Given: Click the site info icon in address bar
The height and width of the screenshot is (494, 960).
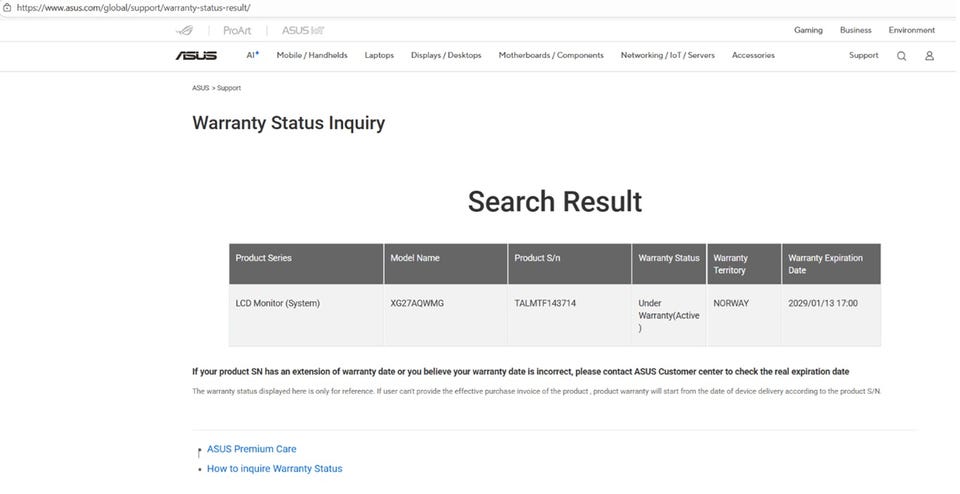Looking at the screenshot, I should click(7, 7).
